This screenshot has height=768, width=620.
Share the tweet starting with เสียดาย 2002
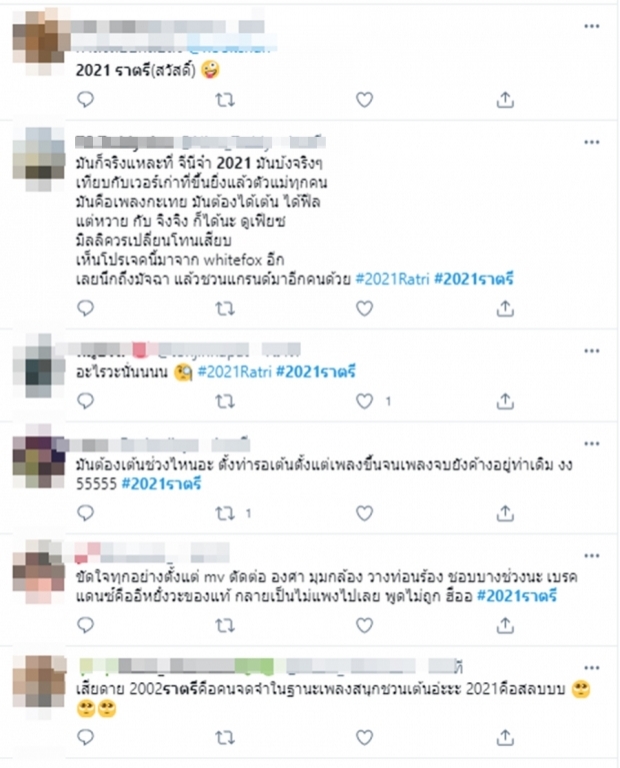(x=505, y=737)
